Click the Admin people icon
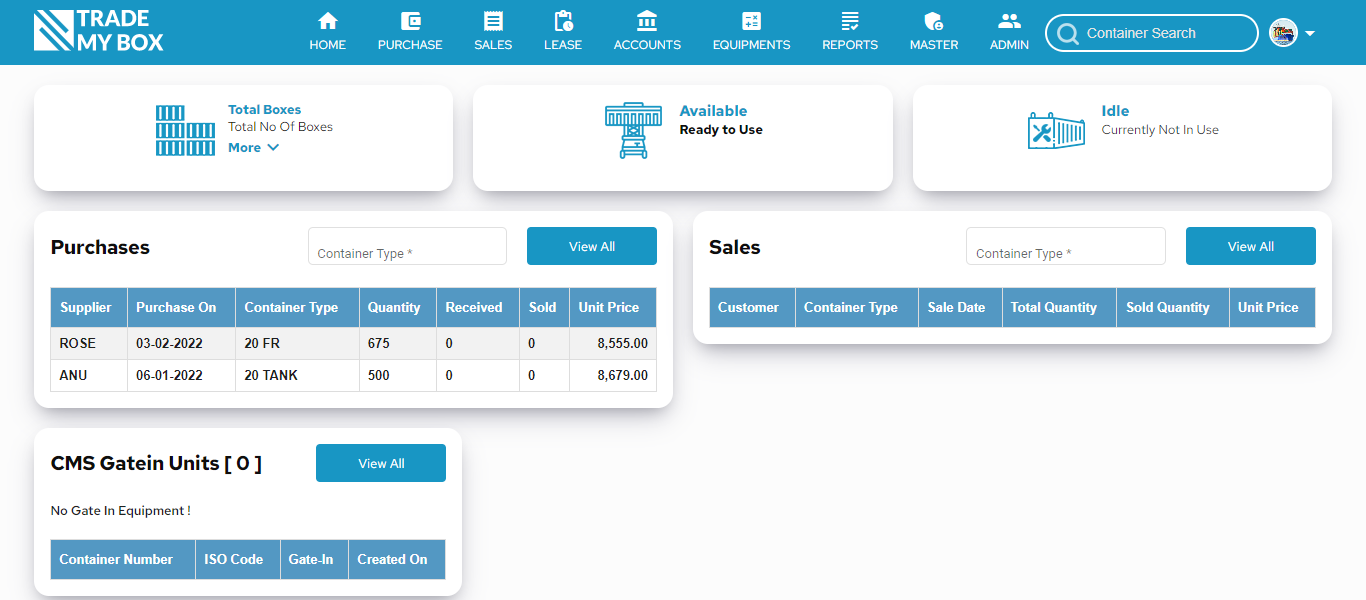1366x600 pixels. coord(1009,21)
